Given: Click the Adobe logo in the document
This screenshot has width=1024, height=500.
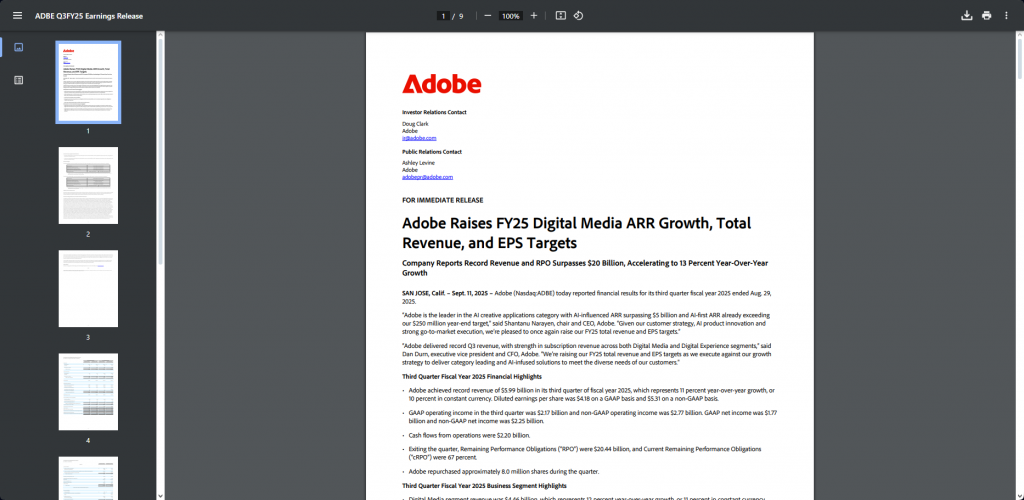Looking at the screenshot, I should pyautogui.click(x=441, y=84).
